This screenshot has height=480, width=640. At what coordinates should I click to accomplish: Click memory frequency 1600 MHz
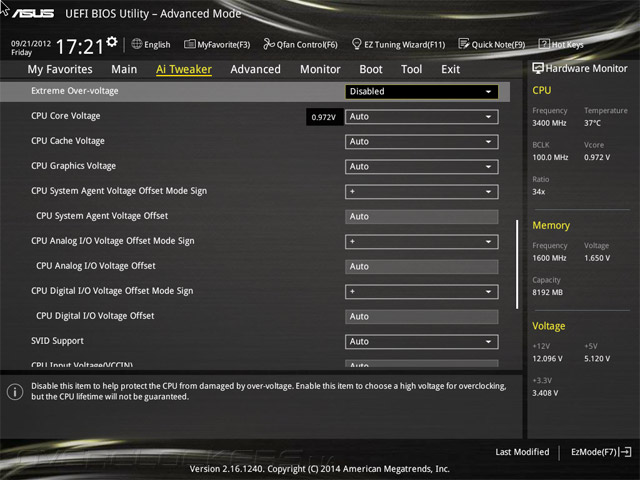(549, 258)
